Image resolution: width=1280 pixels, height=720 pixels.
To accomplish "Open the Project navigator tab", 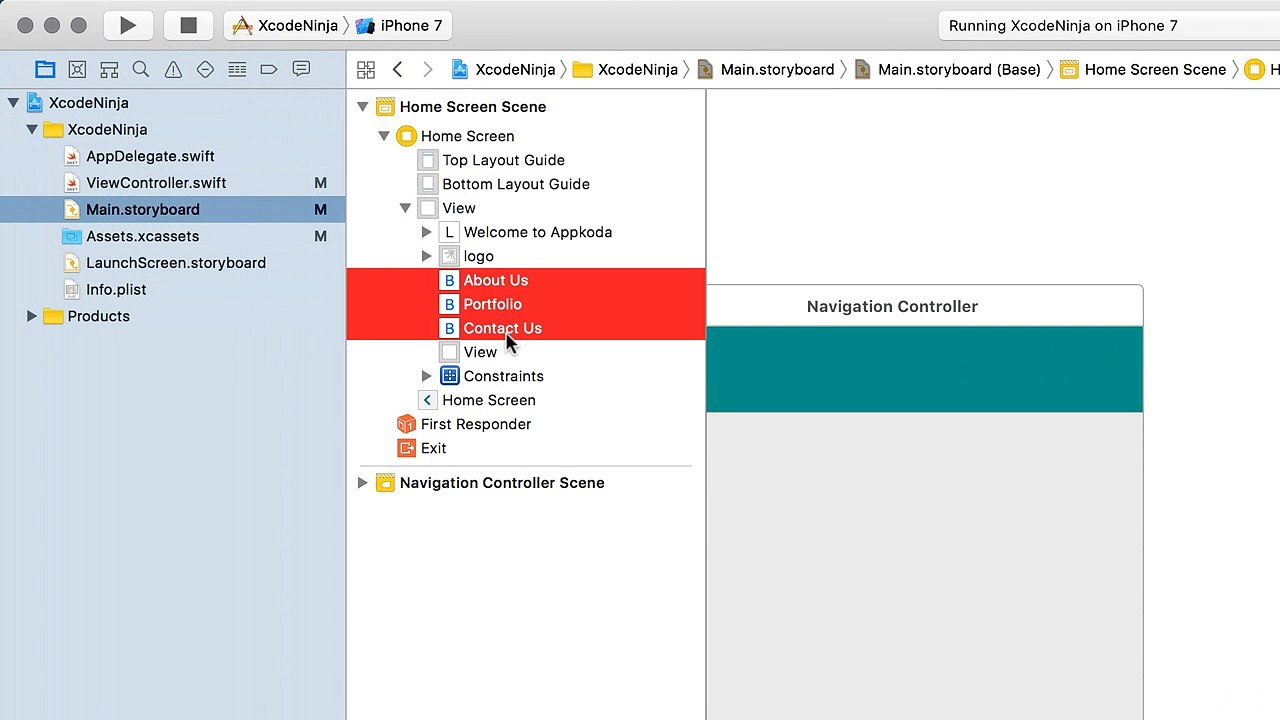I will pos(45,69).
